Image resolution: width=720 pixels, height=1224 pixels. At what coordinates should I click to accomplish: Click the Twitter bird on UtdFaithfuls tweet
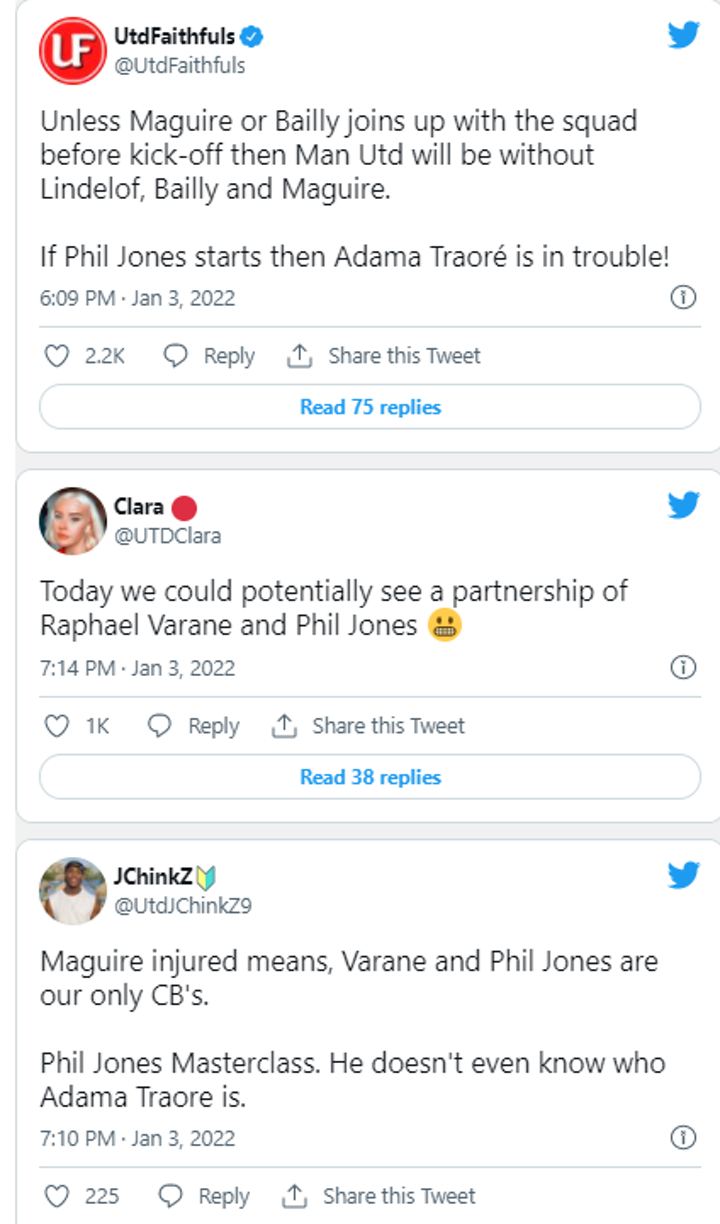(684, 35)
